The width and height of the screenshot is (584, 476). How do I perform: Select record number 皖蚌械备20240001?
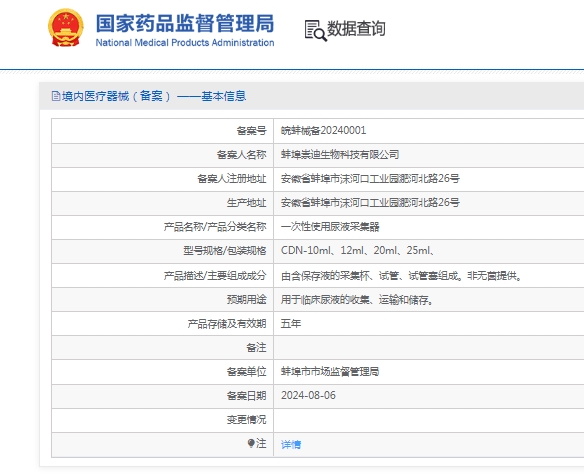[x=323, y=130]
